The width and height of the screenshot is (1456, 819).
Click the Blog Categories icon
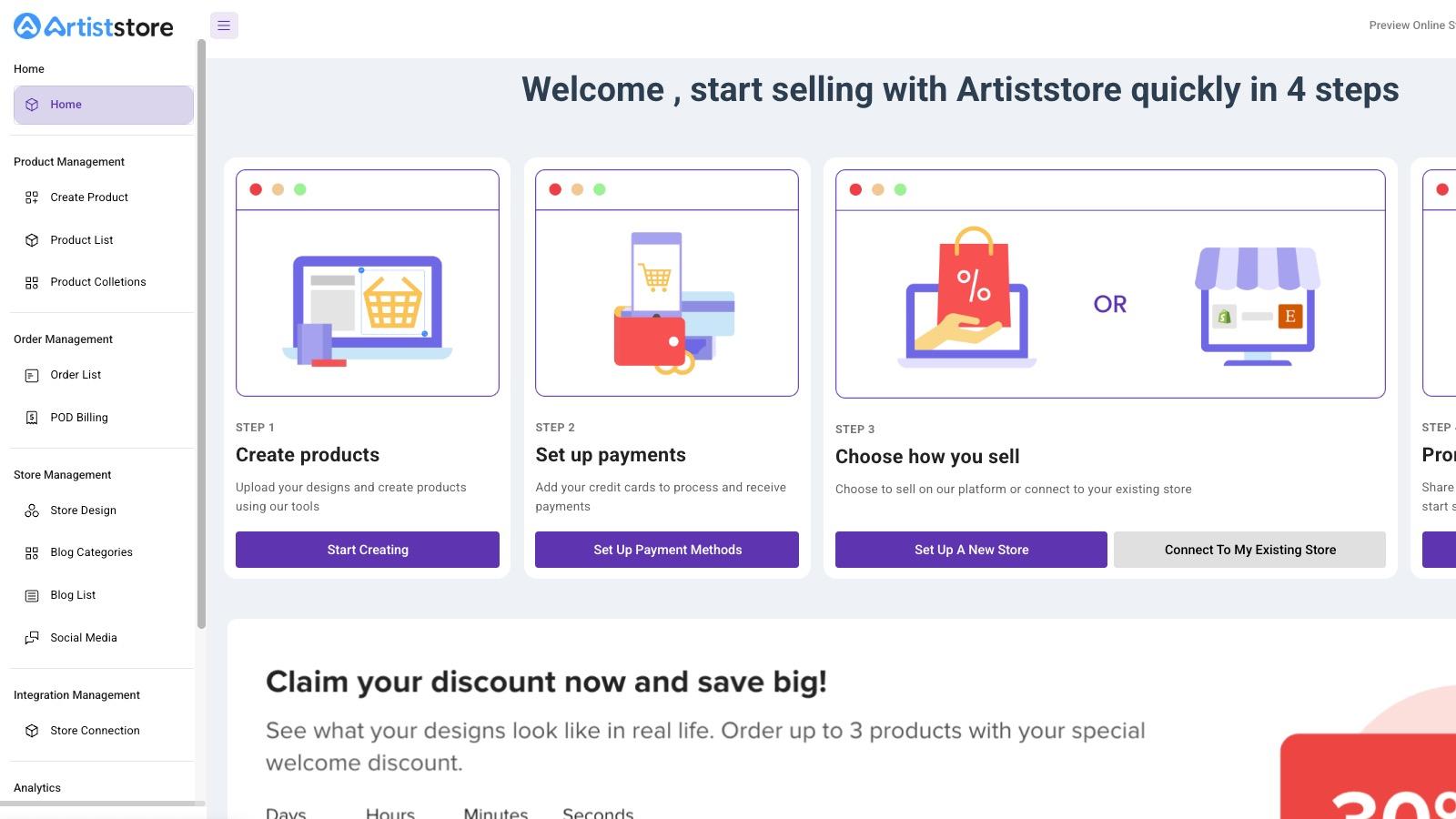(32, 553)
